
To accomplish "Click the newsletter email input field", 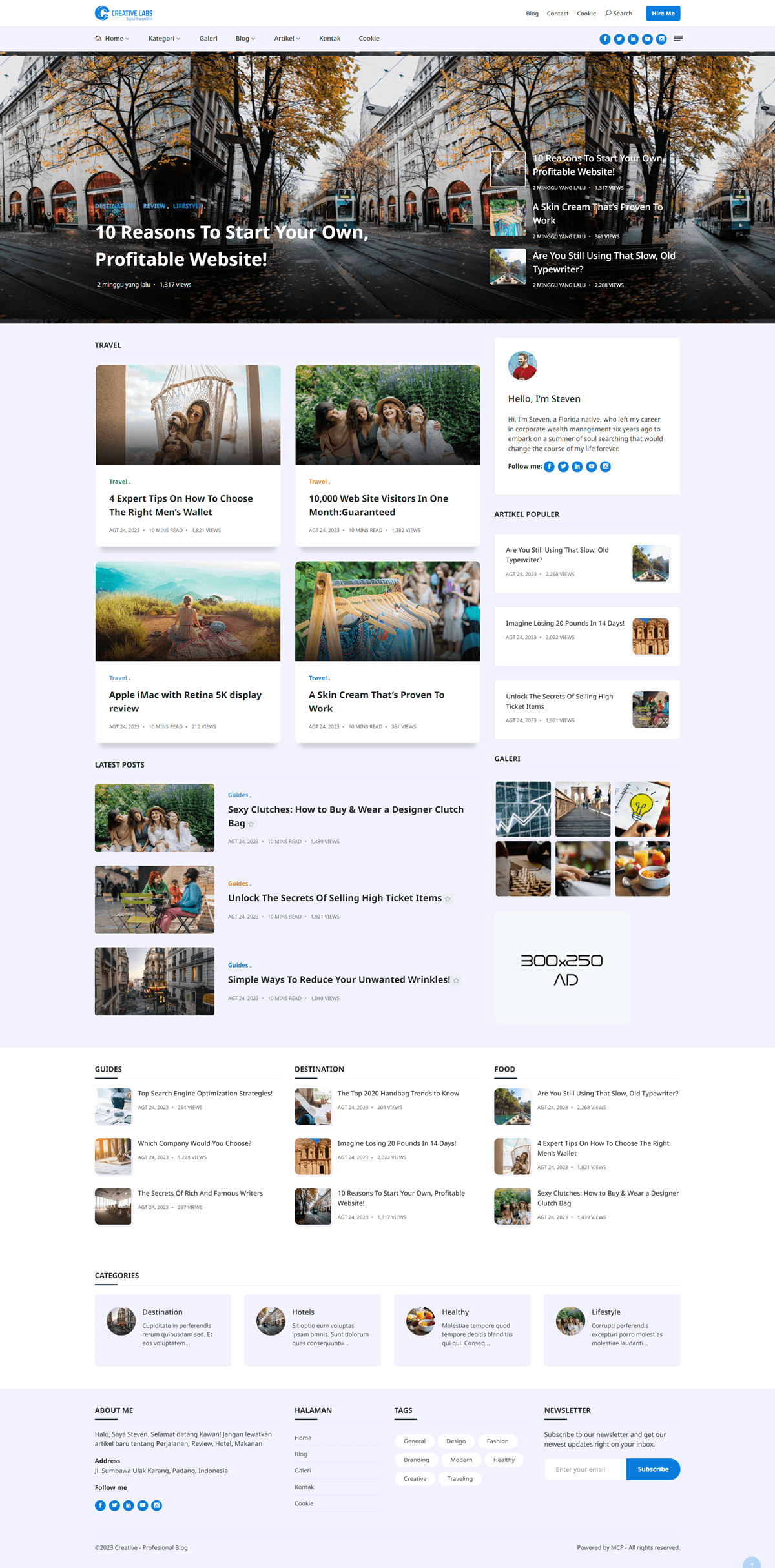I will point(584,1469).
